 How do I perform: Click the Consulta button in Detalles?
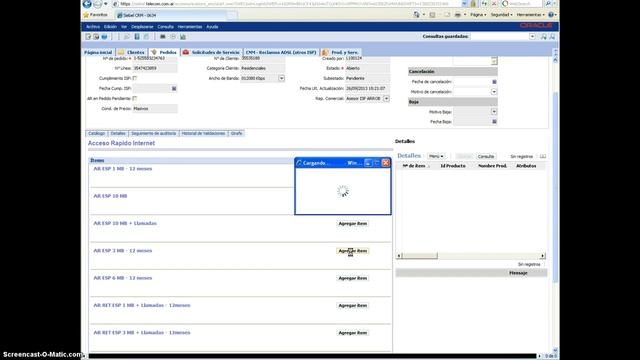tap(486, 156)
